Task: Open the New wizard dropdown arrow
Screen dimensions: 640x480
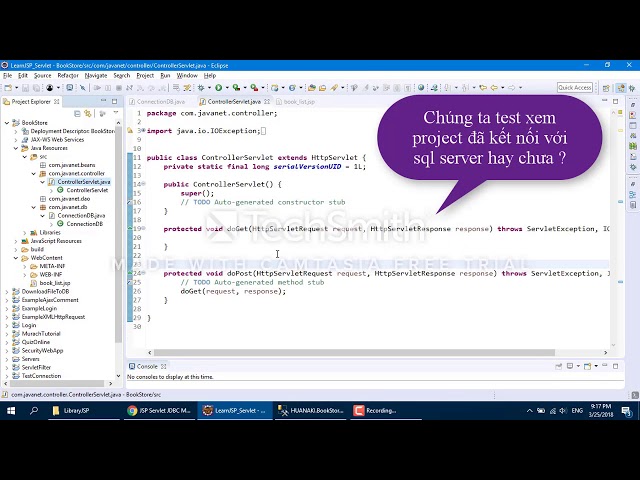Action: pos(16,88)
